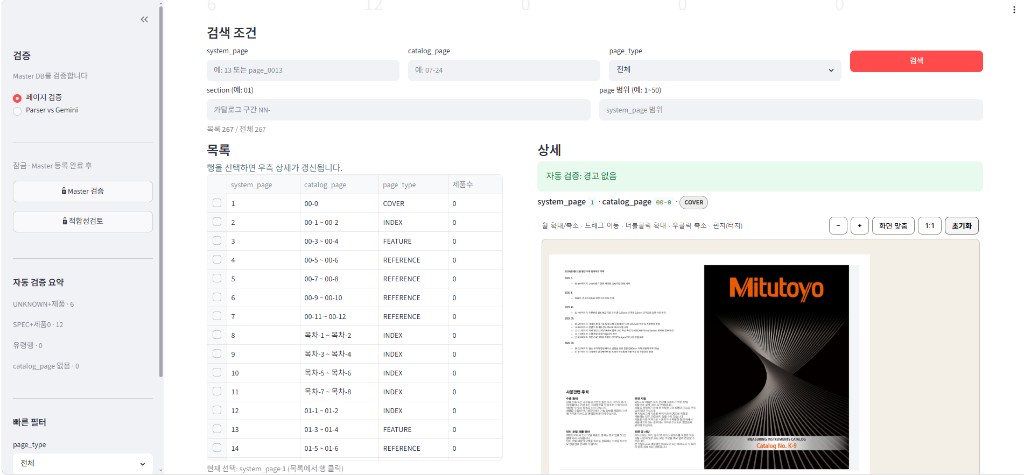Click the COVER badge in the detail header
The width and height of the screenshot is (1024, 475).
(x=694, y=203)
